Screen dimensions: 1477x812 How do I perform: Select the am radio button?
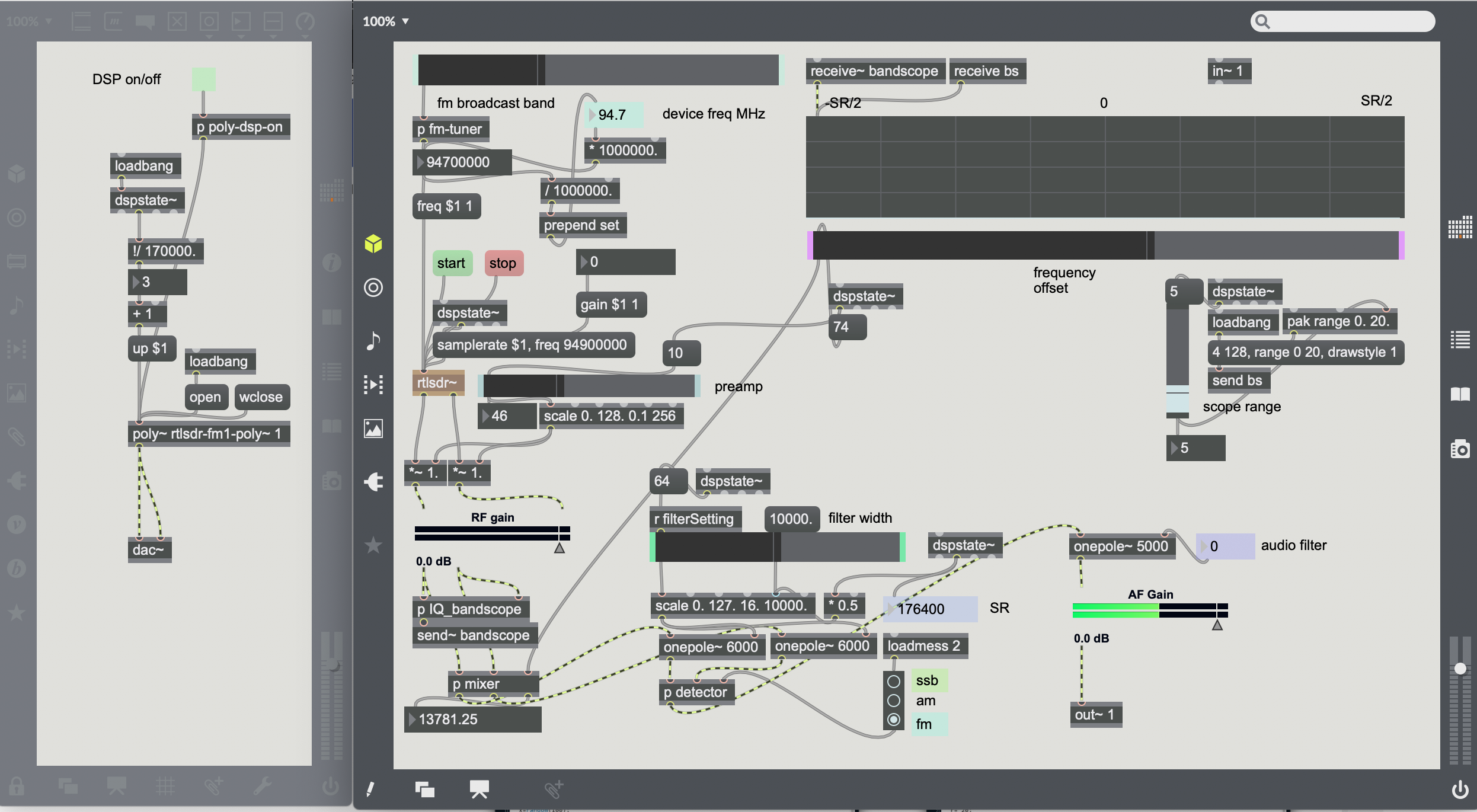click(894, 701)
